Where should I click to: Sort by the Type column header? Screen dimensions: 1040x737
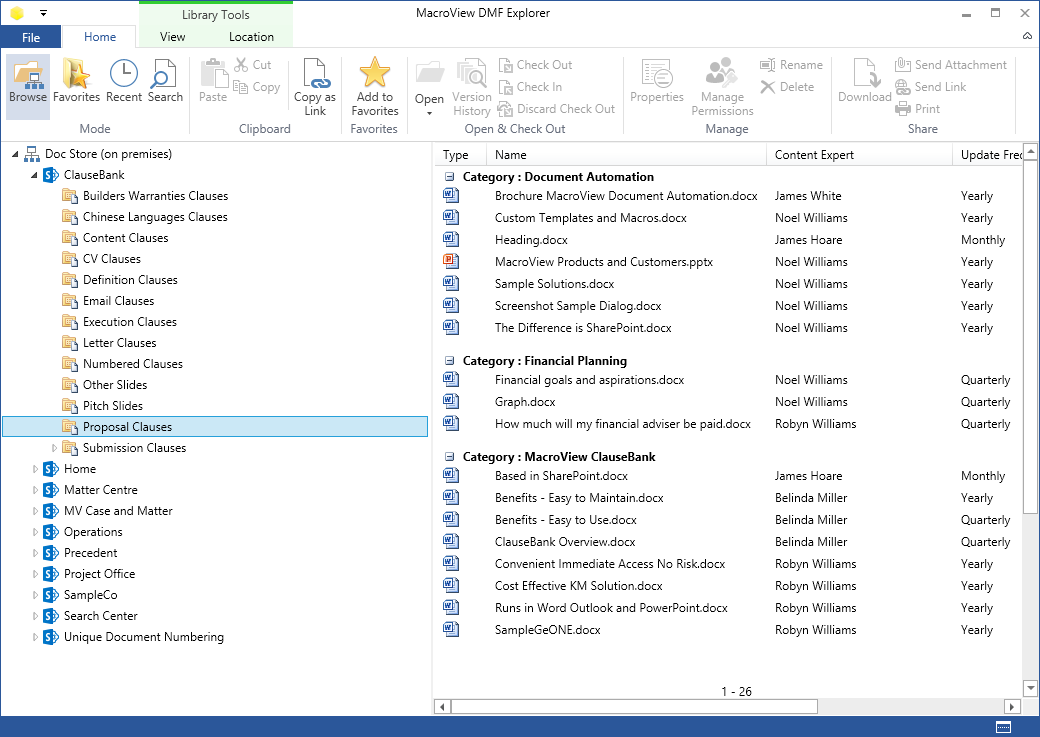click(461, 155)
